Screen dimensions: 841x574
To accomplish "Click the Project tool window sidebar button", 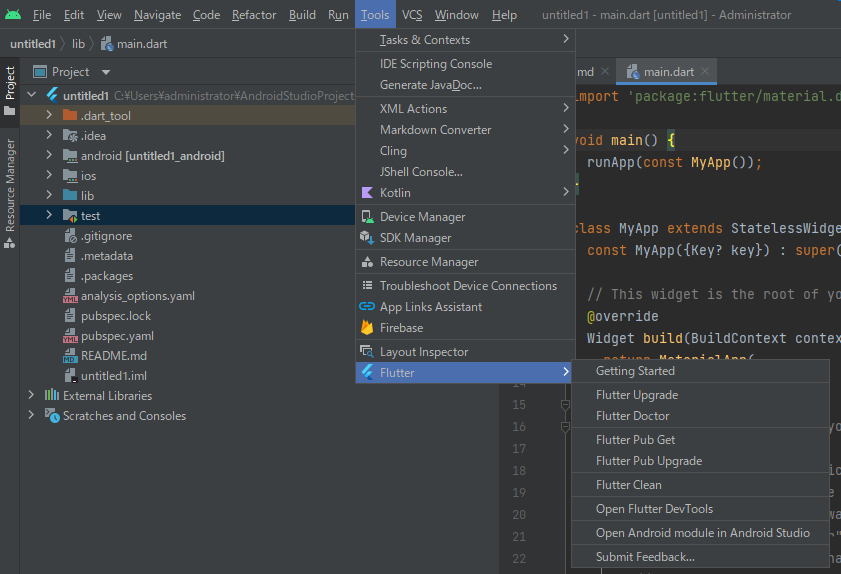I will click(10, 91).
